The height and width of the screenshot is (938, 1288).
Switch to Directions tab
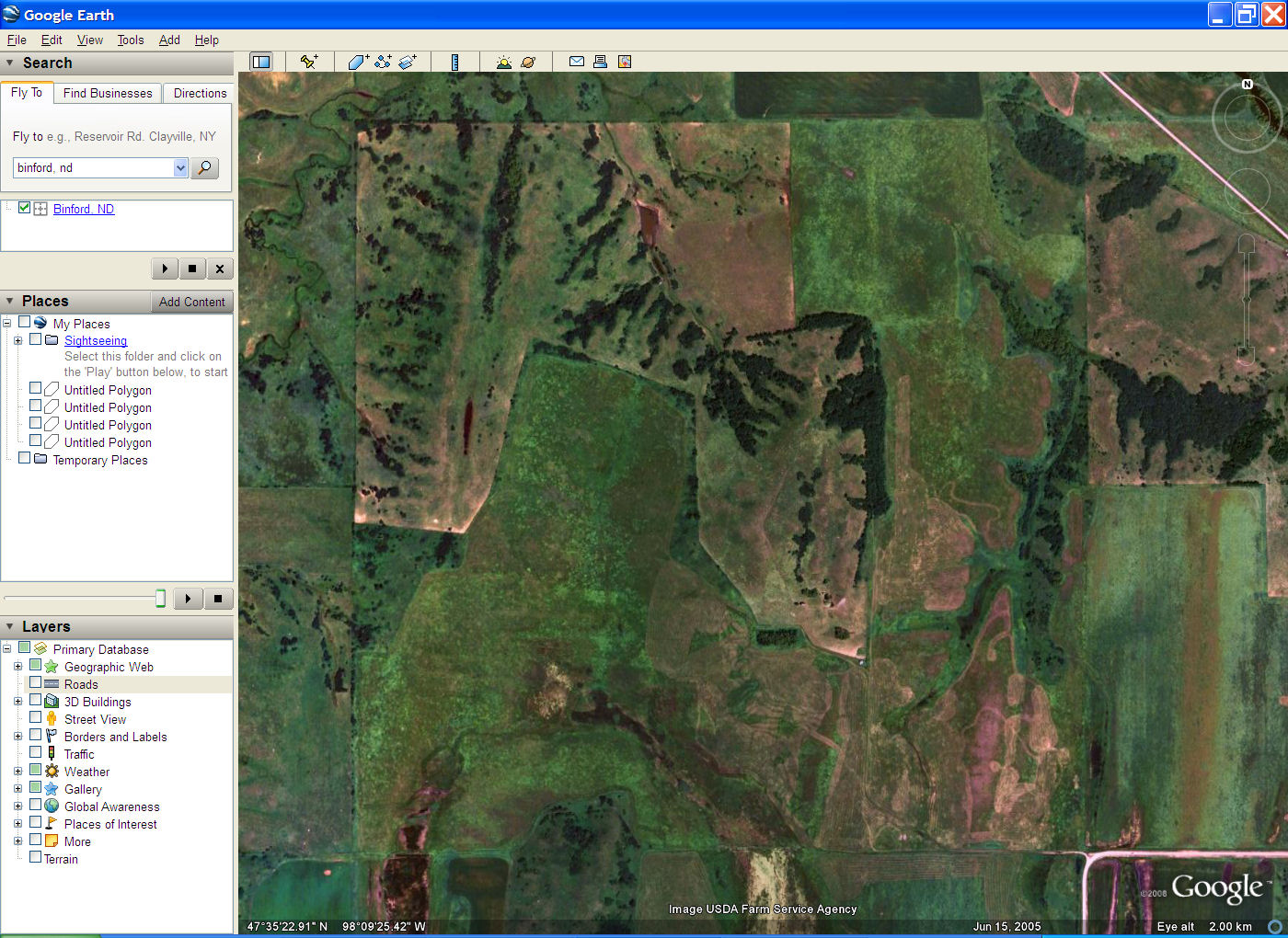[x=200, y=93]
